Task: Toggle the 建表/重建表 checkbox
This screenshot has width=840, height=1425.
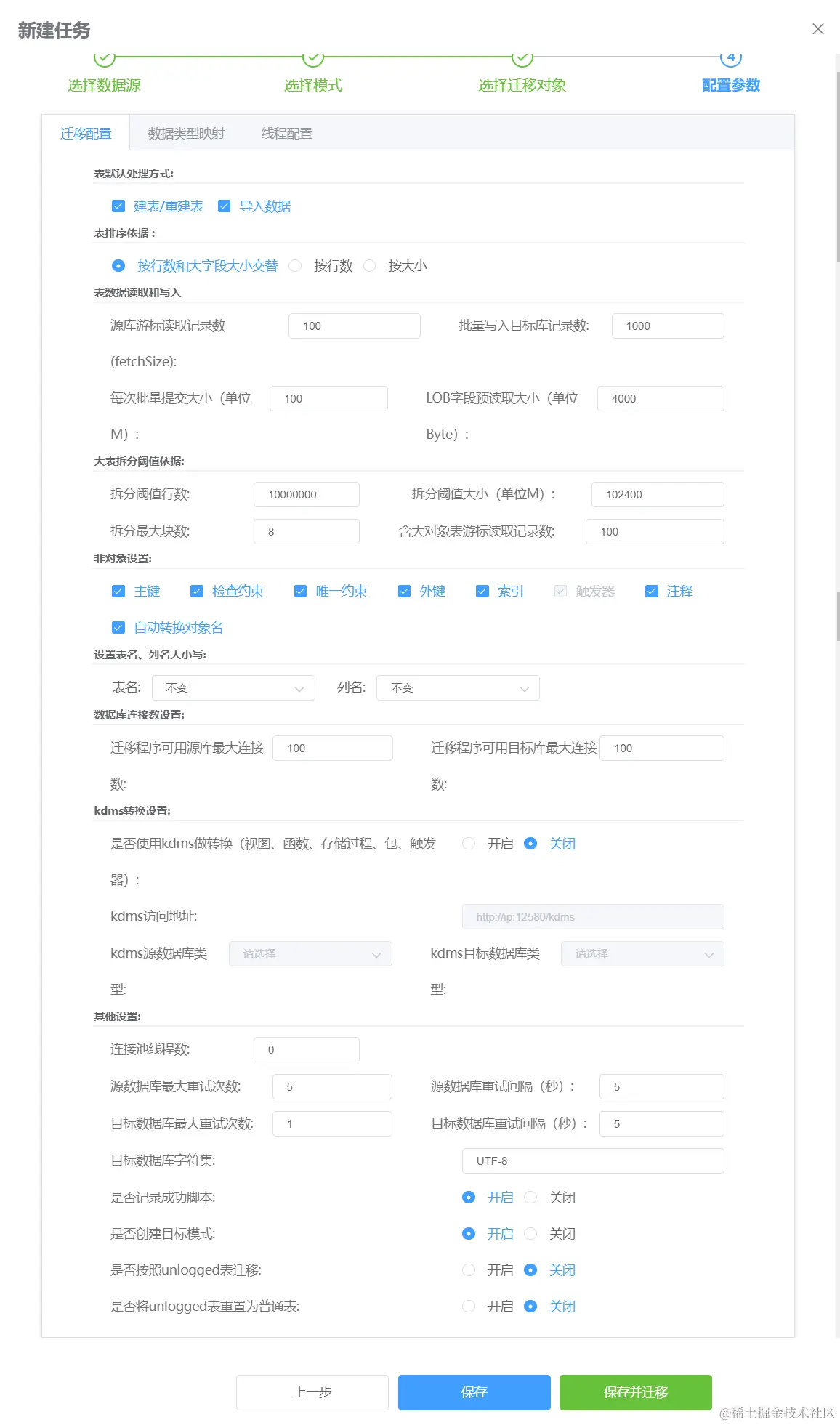Action: click(x=118, y=206)
